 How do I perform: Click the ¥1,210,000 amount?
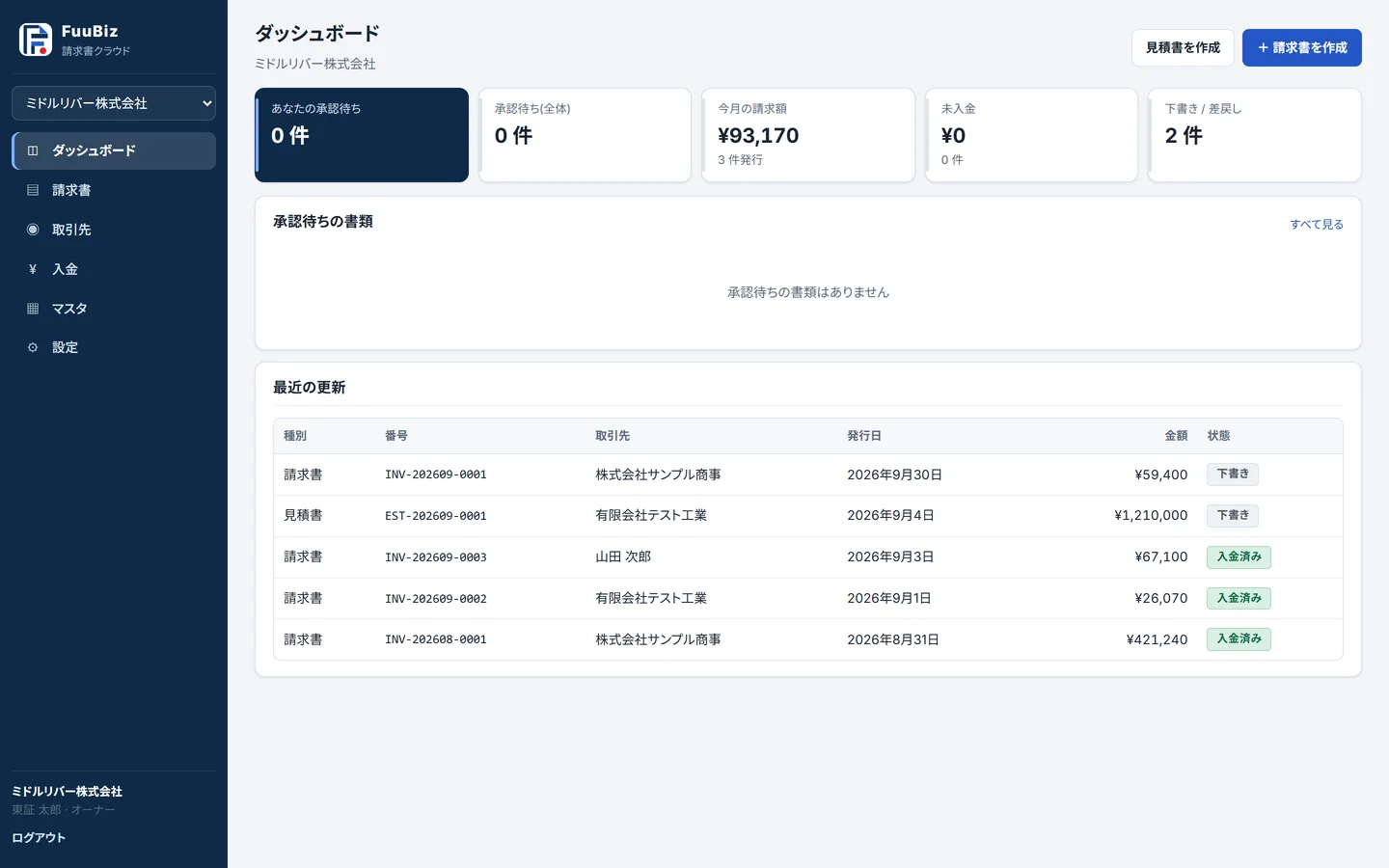(1151, 515)
